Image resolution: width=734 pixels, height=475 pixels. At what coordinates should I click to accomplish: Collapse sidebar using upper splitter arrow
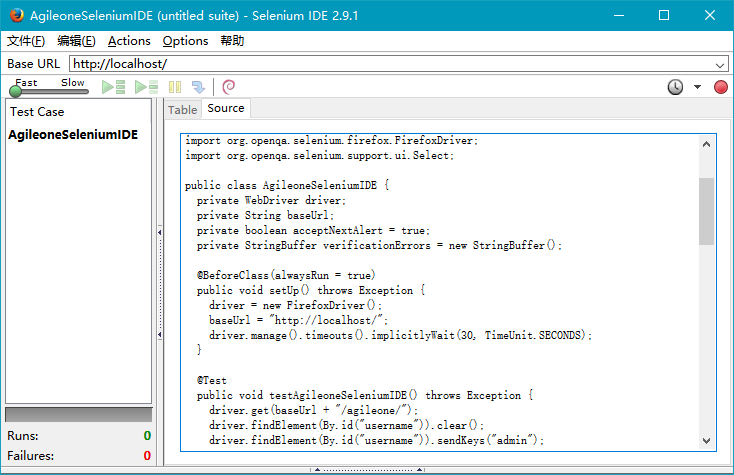tap(160, 232)
